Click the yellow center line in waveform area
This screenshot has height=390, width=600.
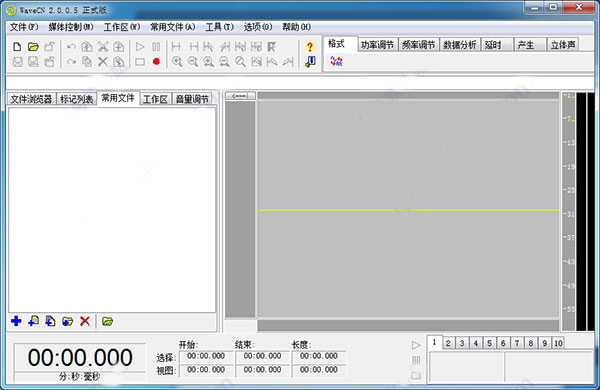tap(409, 210)
